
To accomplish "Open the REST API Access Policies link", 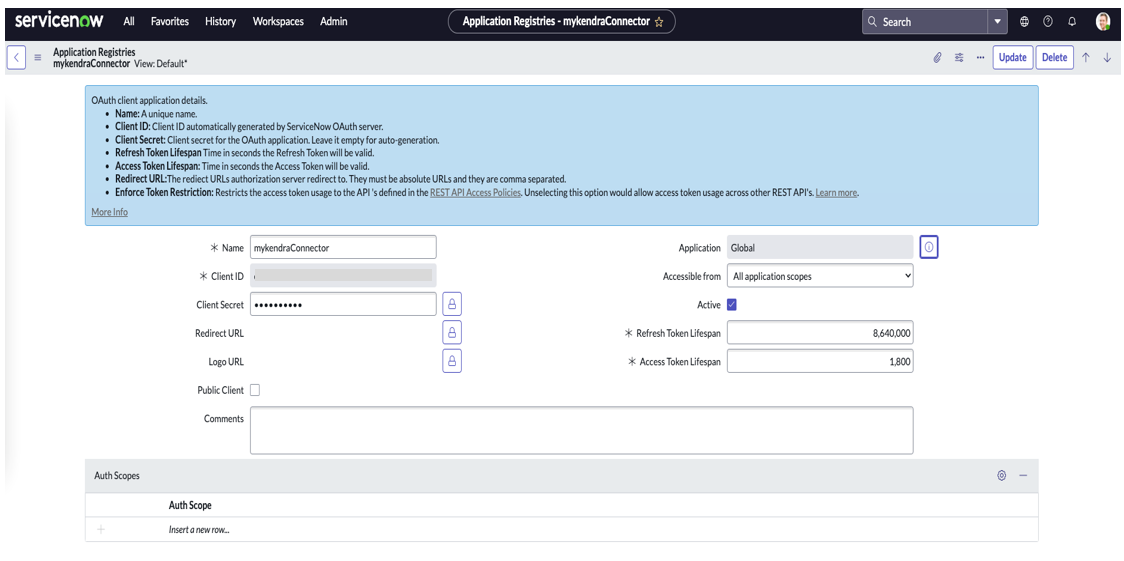I will pos(475,193).
